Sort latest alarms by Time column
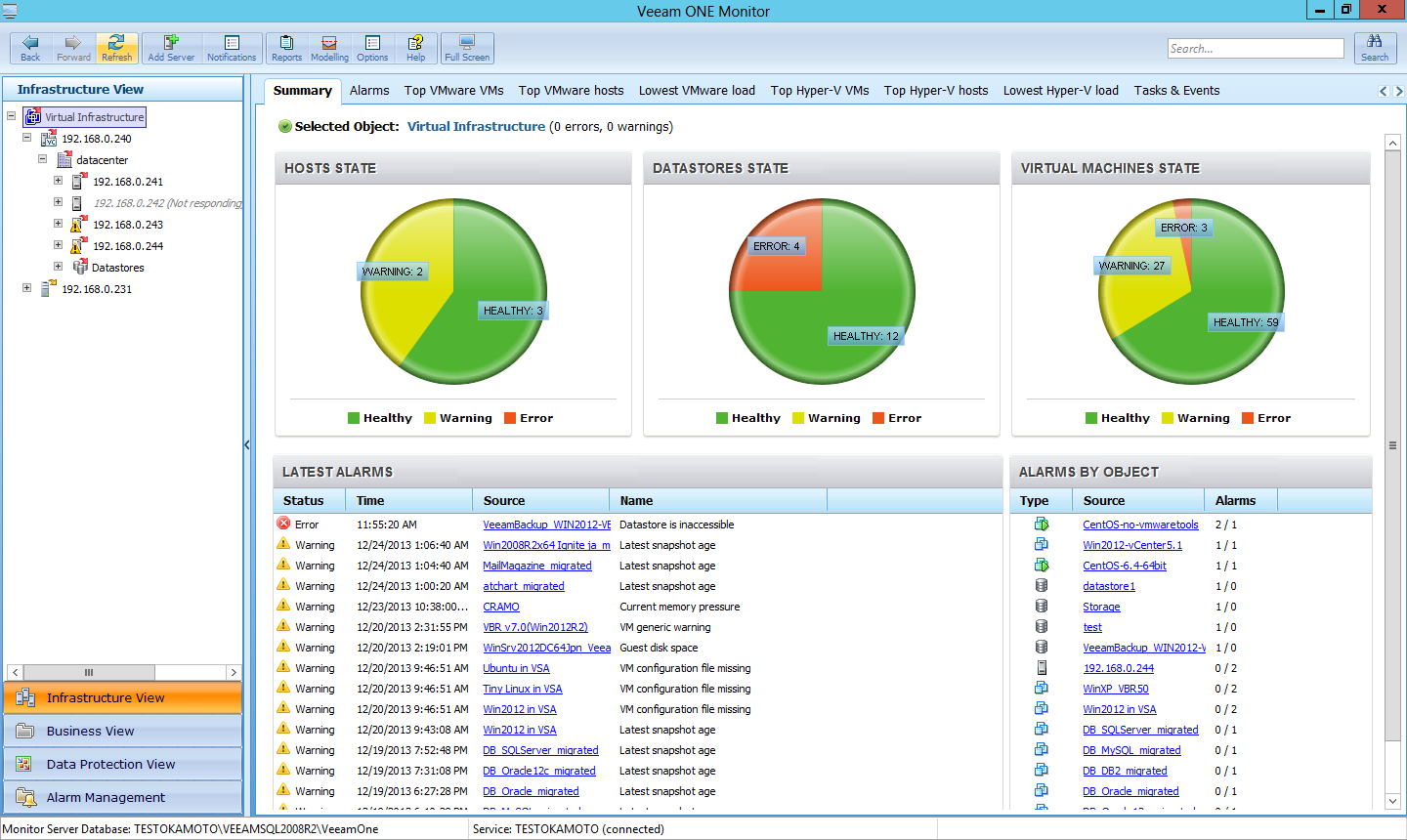 coord(408,500)
